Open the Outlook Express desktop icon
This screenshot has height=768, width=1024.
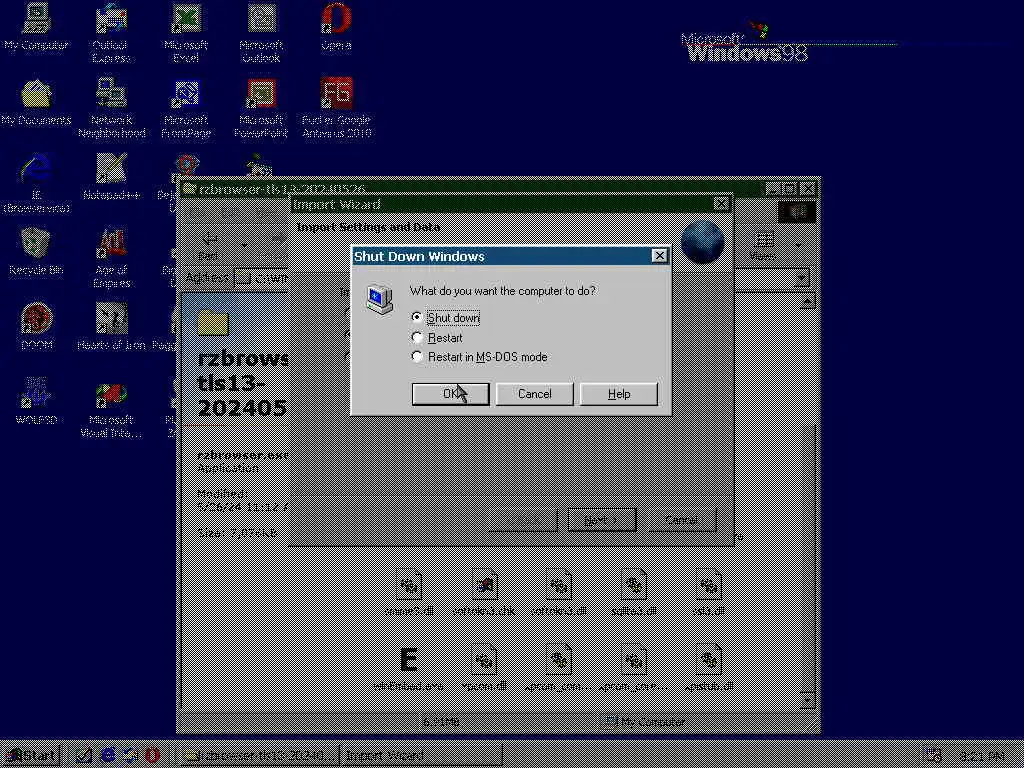(110, 33)
